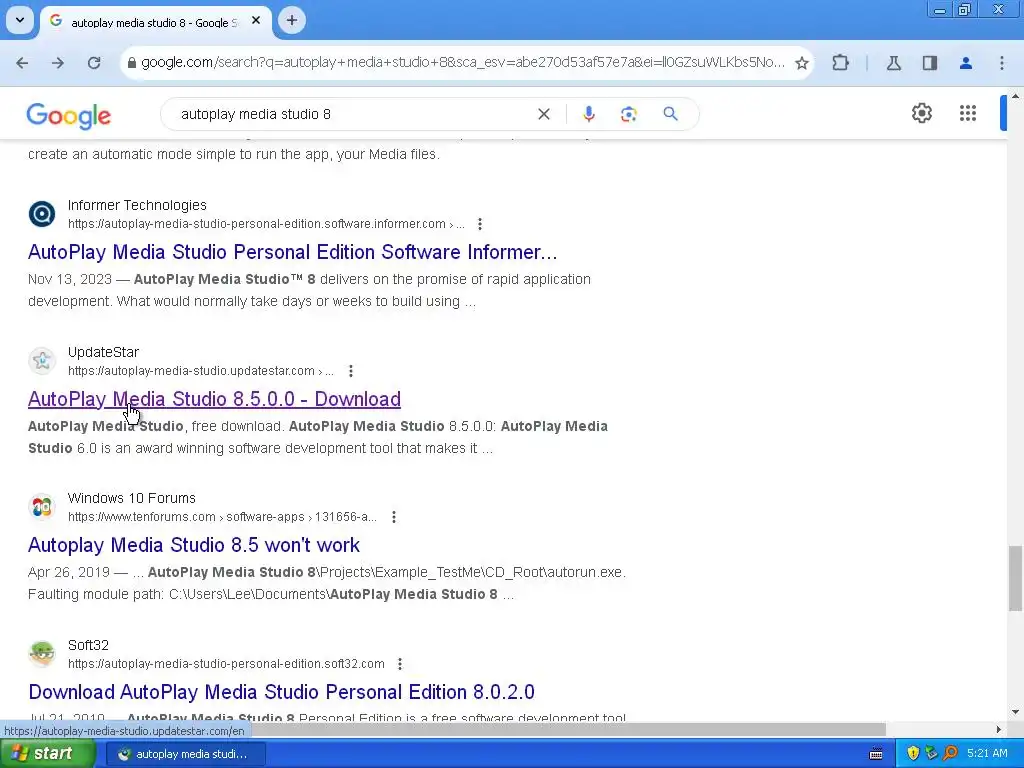Click the magnifier tray icon
1024x768 pixels.
[x=950, y=754]
